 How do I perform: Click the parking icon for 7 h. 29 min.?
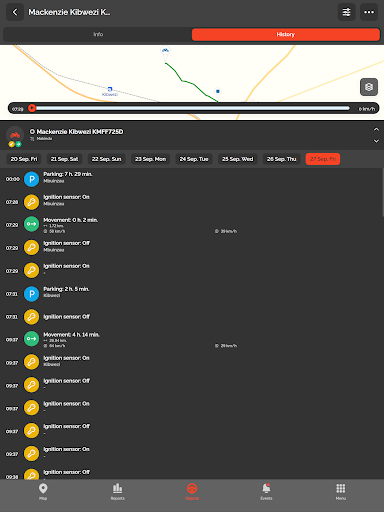point(31,179)
